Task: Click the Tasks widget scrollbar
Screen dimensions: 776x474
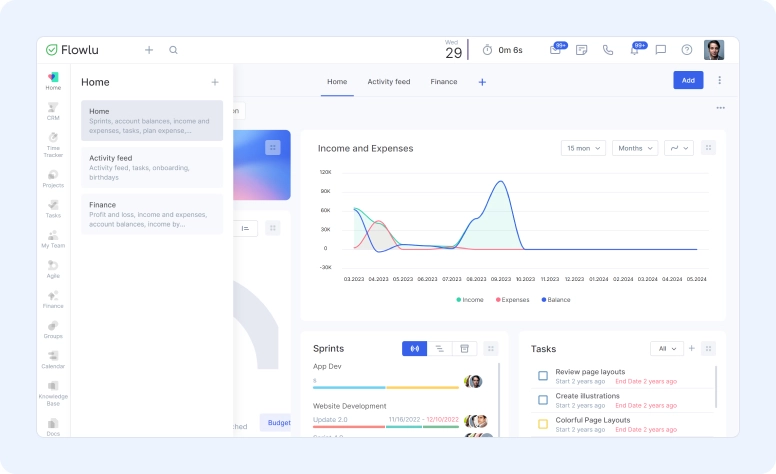Action: pos(716,387)
